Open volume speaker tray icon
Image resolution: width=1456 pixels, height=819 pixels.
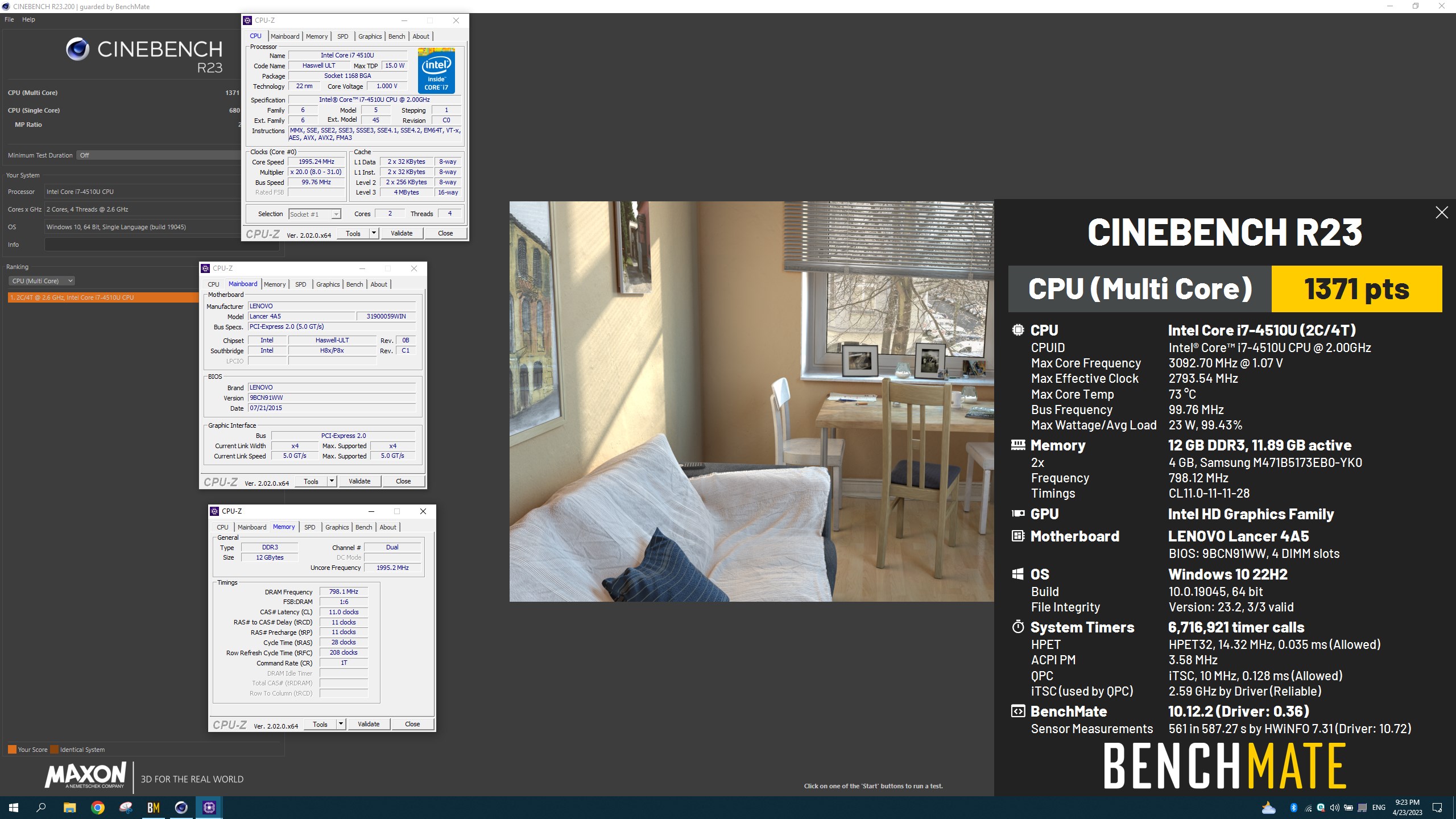coord(1334,808)
